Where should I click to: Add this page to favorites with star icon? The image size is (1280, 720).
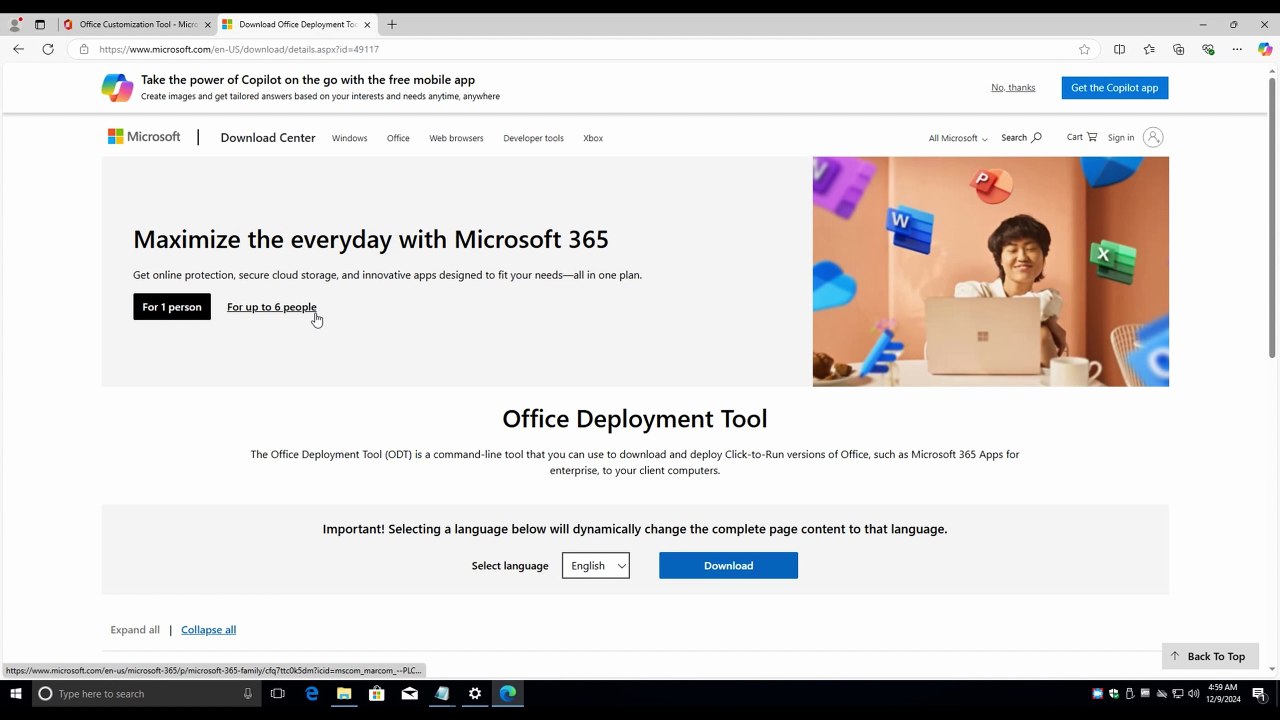(x=1084, y=49)
